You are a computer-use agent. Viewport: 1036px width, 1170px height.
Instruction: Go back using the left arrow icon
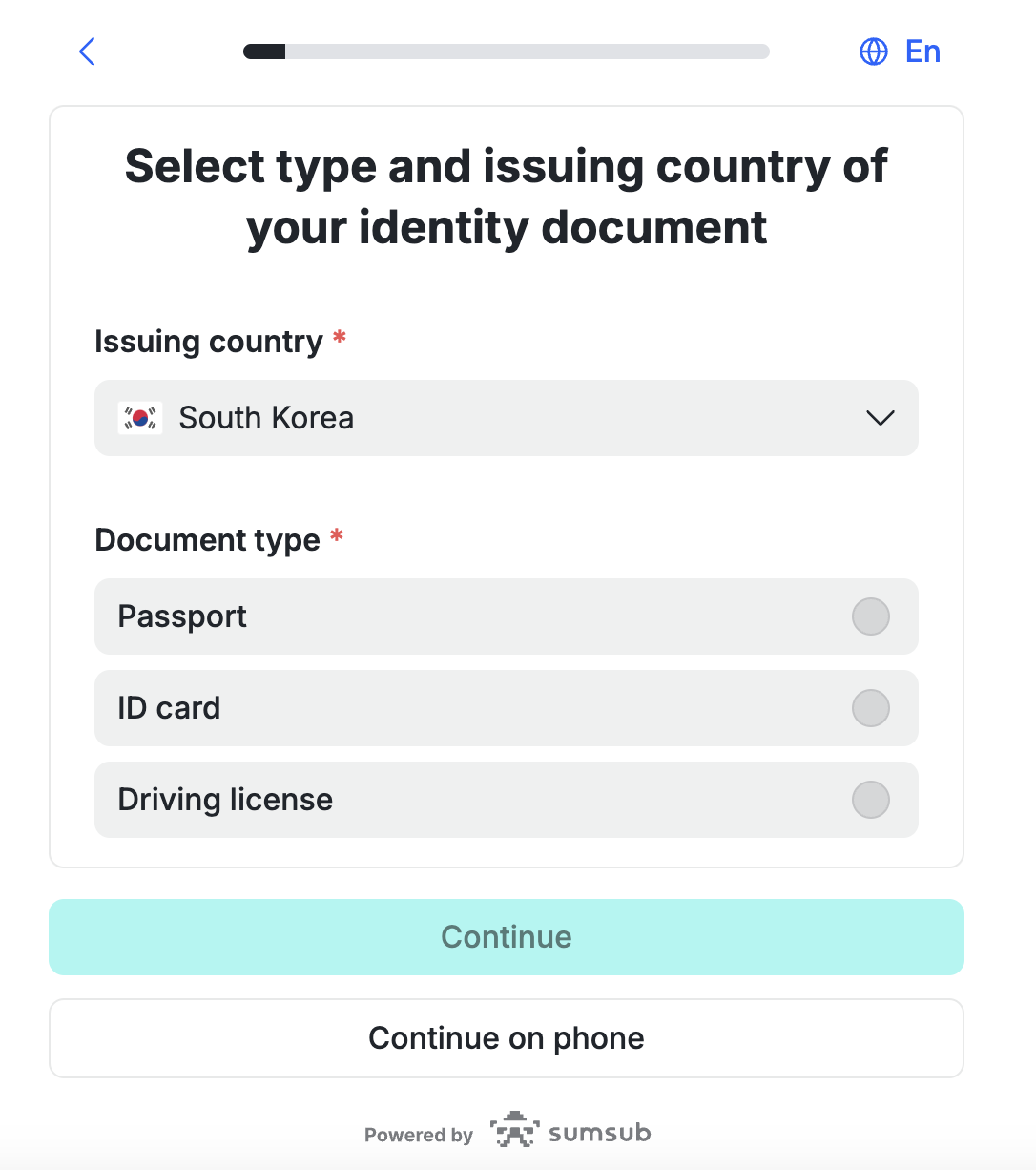[87, 52]
